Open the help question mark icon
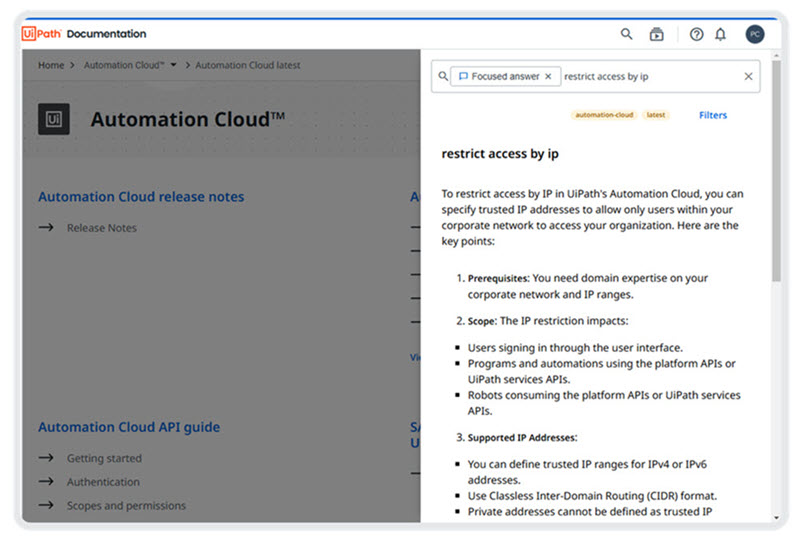The height and width of the screenshot is (541, 800). point(697,34)
